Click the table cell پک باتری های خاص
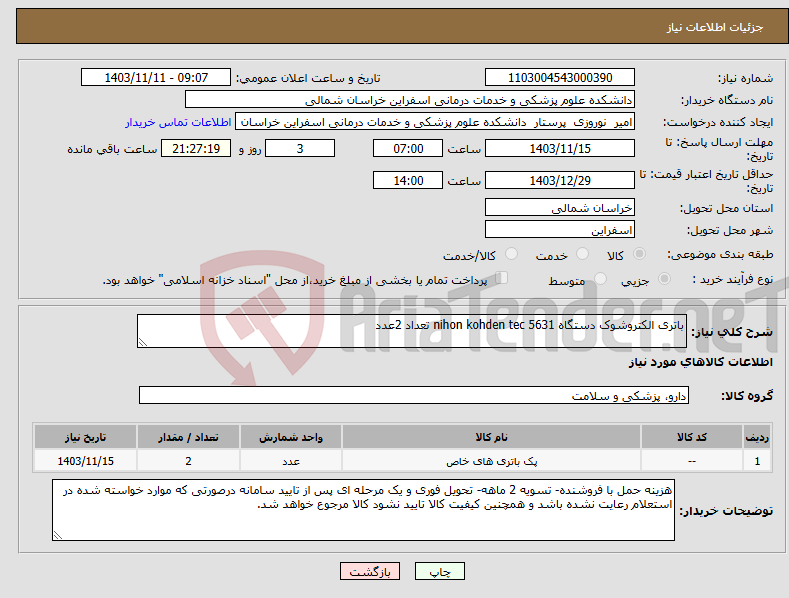Viewport: 789px width, 598px height. pyautogui.click(x=491, y=461)
